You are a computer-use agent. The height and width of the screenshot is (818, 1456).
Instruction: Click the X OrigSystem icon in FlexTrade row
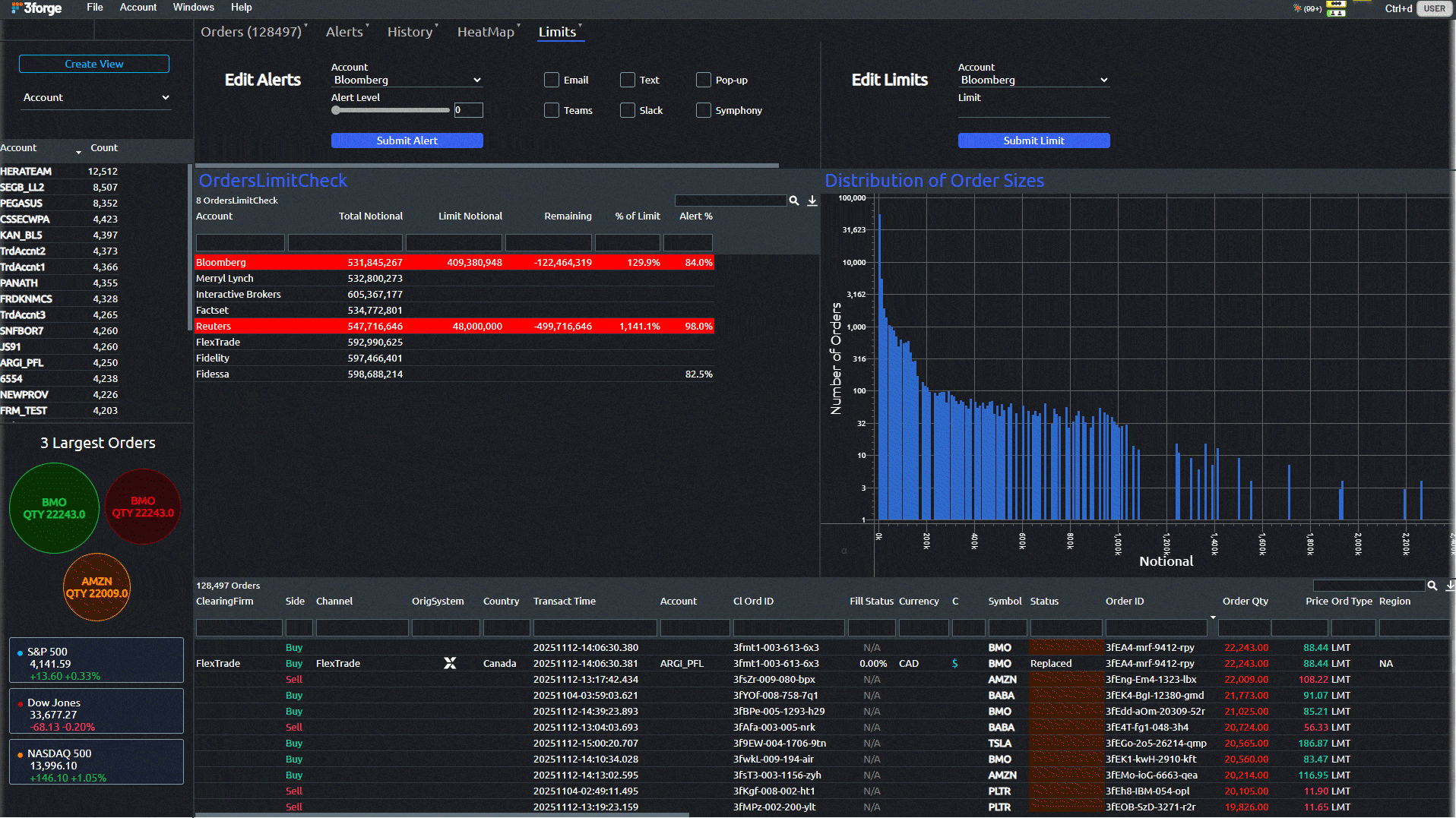point(450,664)
